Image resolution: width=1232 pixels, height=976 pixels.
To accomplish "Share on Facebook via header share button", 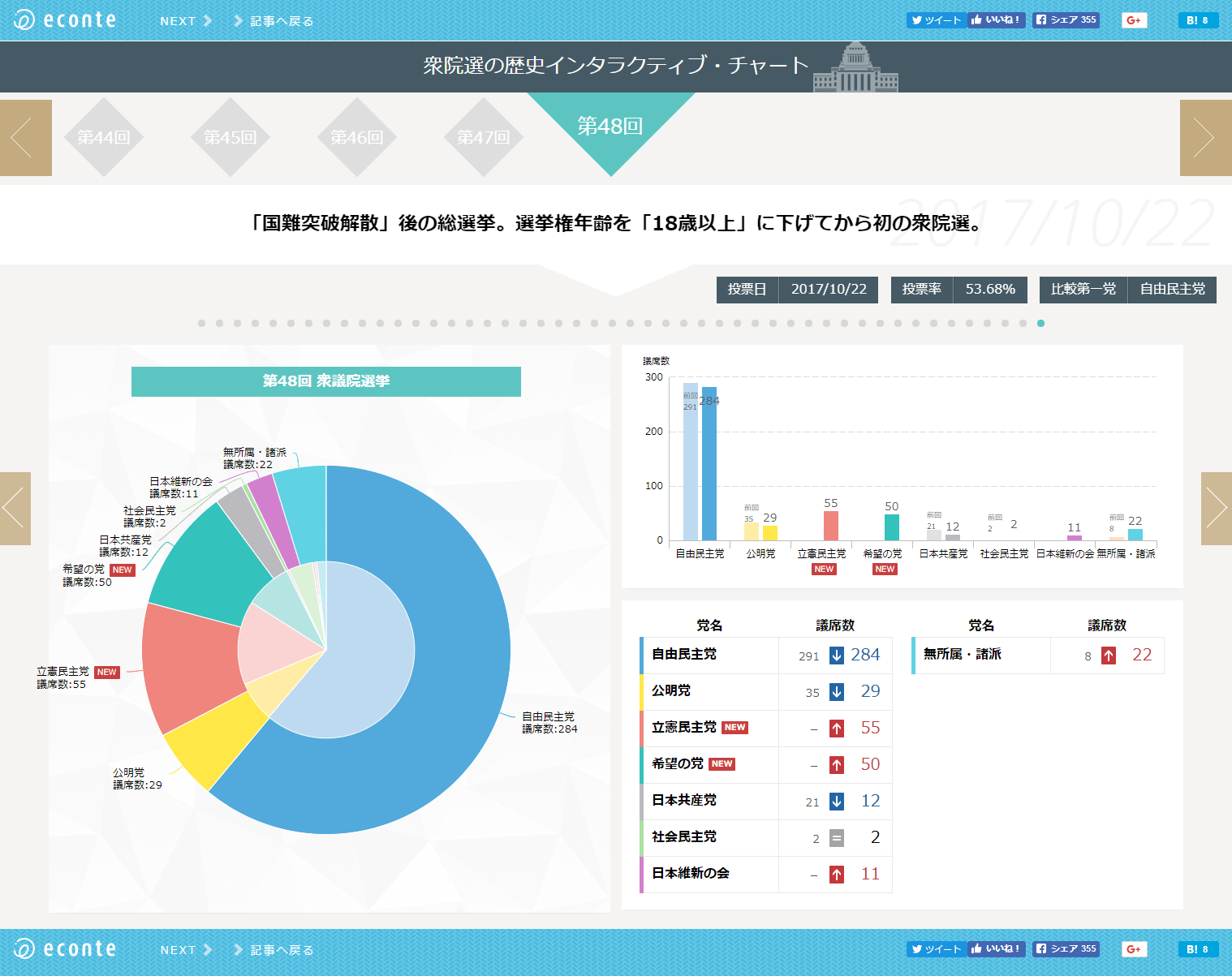I will (x=1066, y=20).
